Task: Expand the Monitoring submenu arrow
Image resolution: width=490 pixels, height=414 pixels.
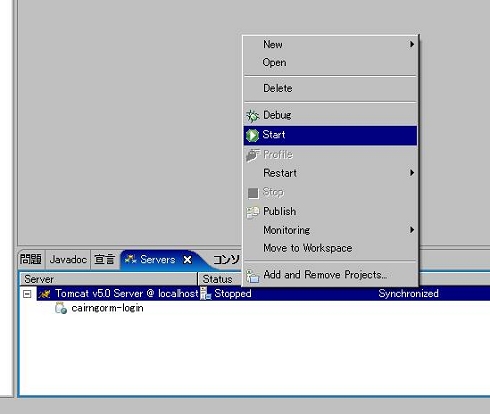Action: pyautogui.click(x=412, y=230)
